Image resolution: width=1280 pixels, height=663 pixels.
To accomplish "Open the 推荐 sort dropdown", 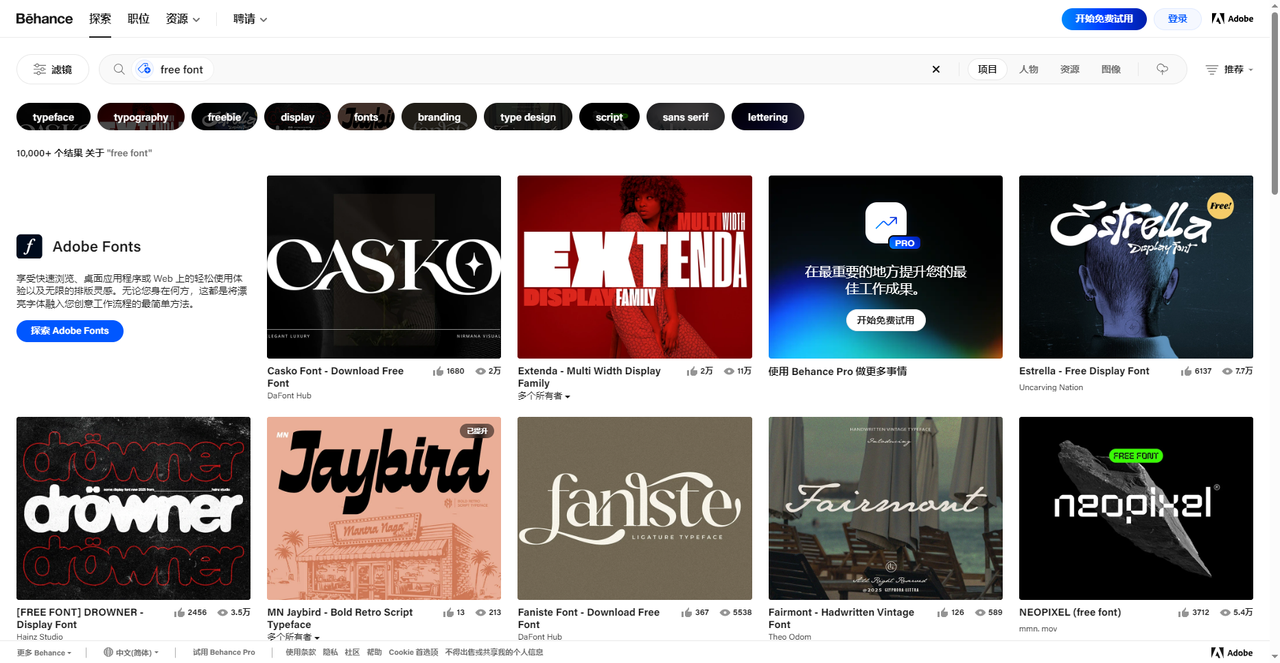I will point(1229,69).
